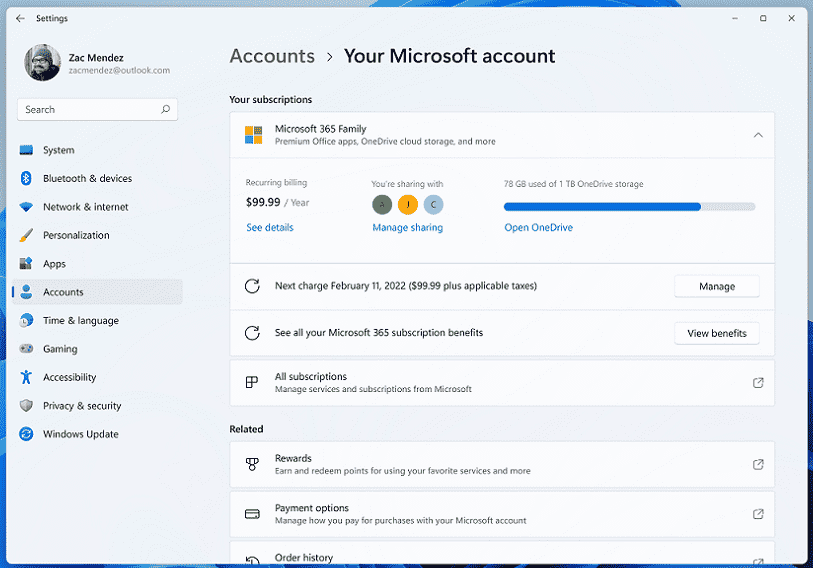Click shared member avatar C
The image size is (813, 568).
(433, 204)
